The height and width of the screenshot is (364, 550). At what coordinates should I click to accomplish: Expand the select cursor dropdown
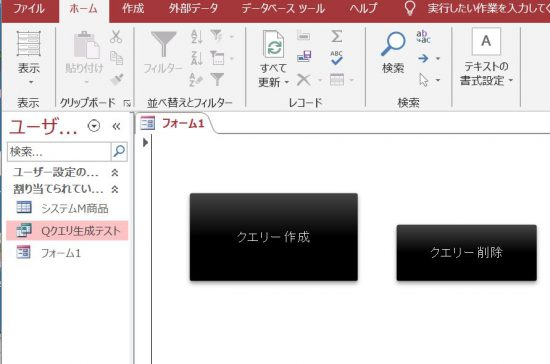(438, 80)
